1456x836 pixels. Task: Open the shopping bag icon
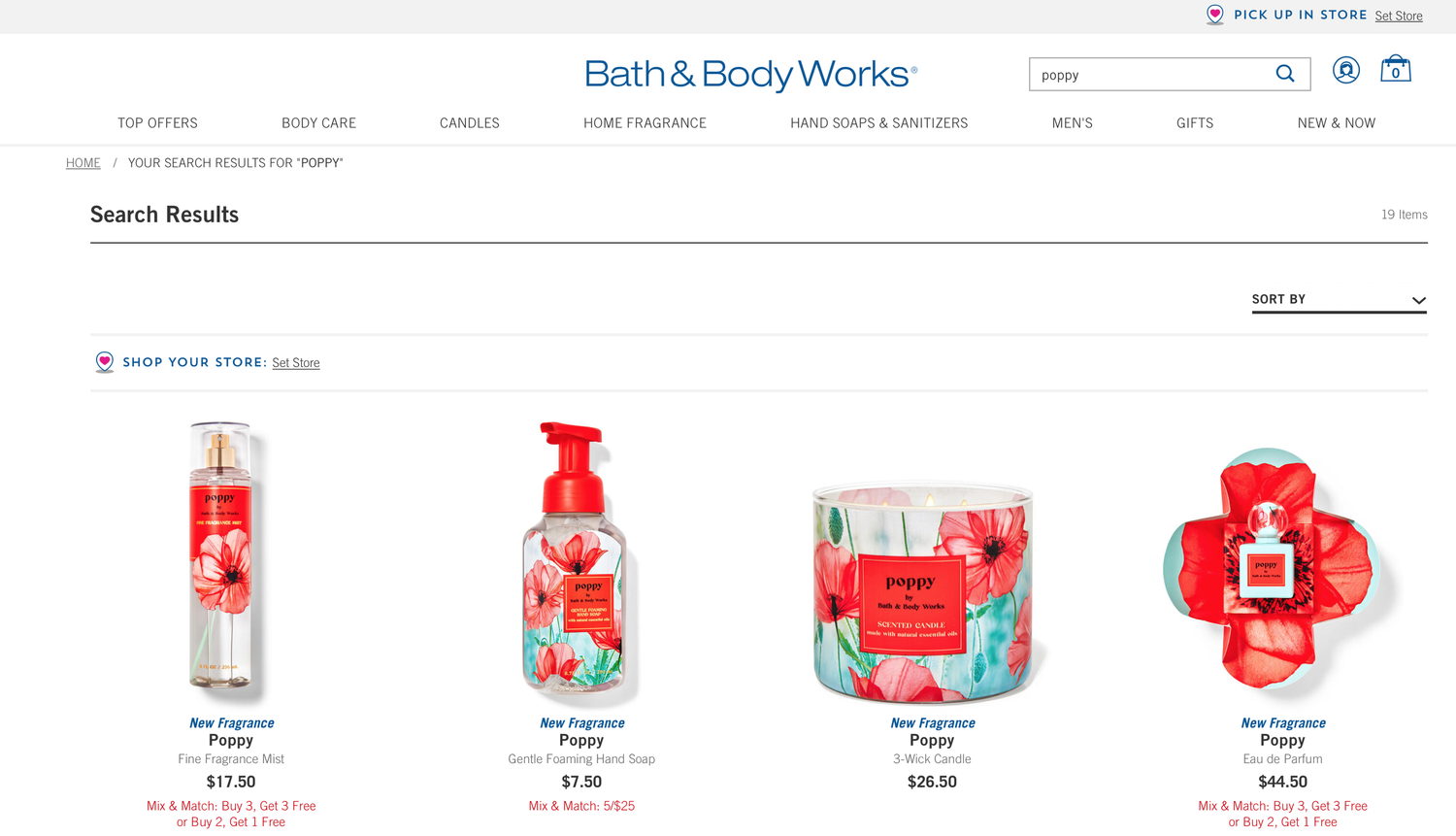1395,69
